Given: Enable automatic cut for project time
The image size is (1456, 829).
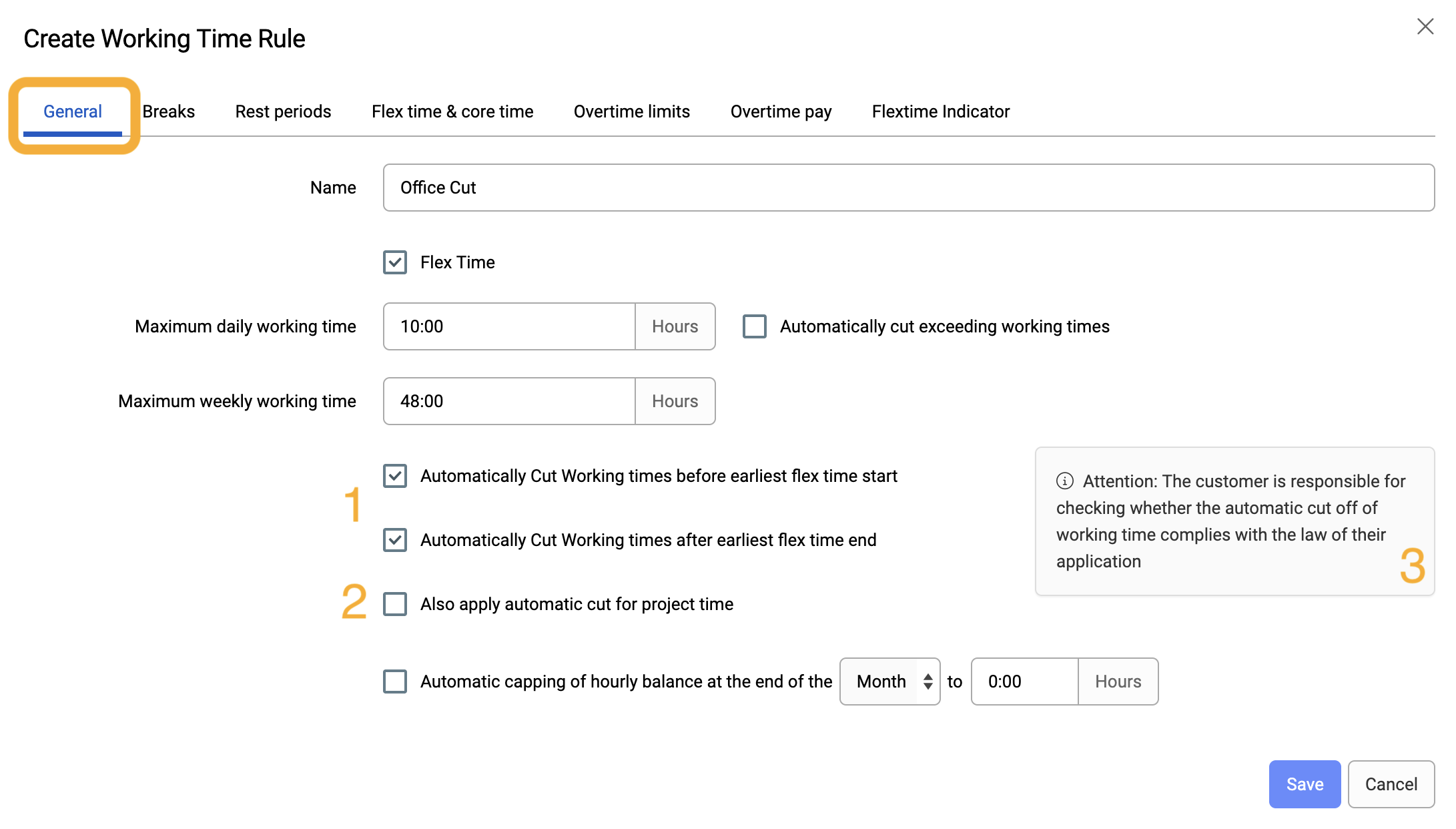Looking at the screenshot, I should [395, 604].
